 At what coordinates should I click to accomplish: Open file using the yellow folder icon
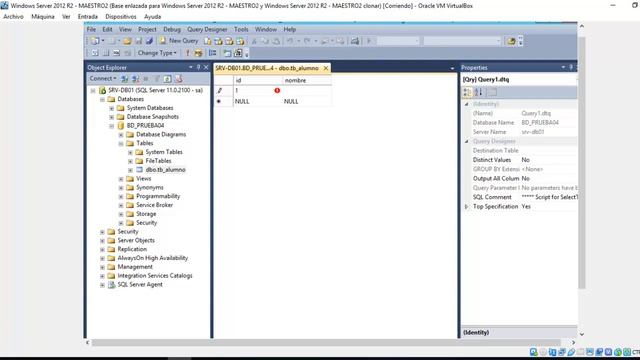[x=127, y=41]
